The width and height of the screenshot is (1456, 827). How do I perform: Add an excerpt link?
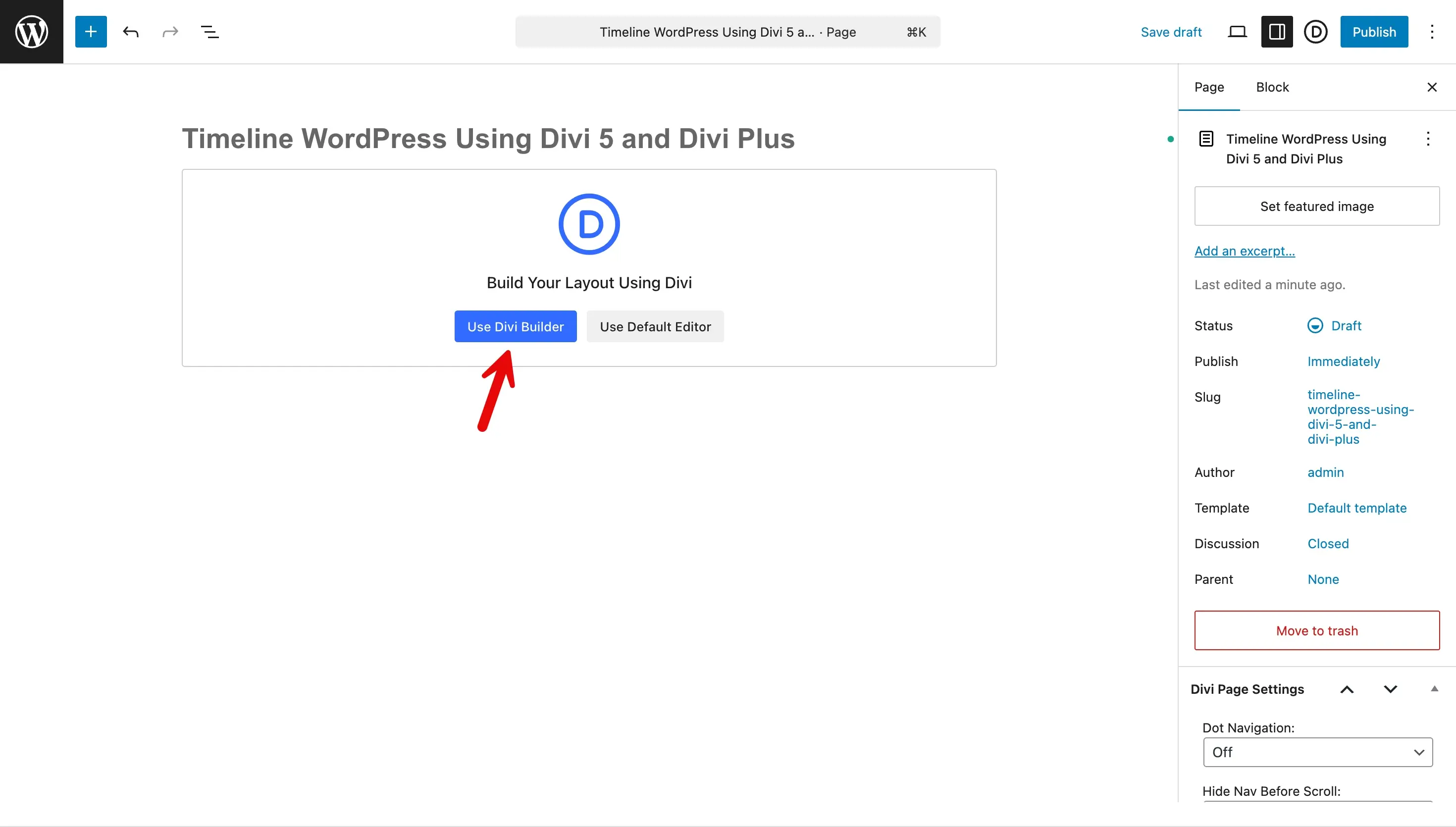1245,251
